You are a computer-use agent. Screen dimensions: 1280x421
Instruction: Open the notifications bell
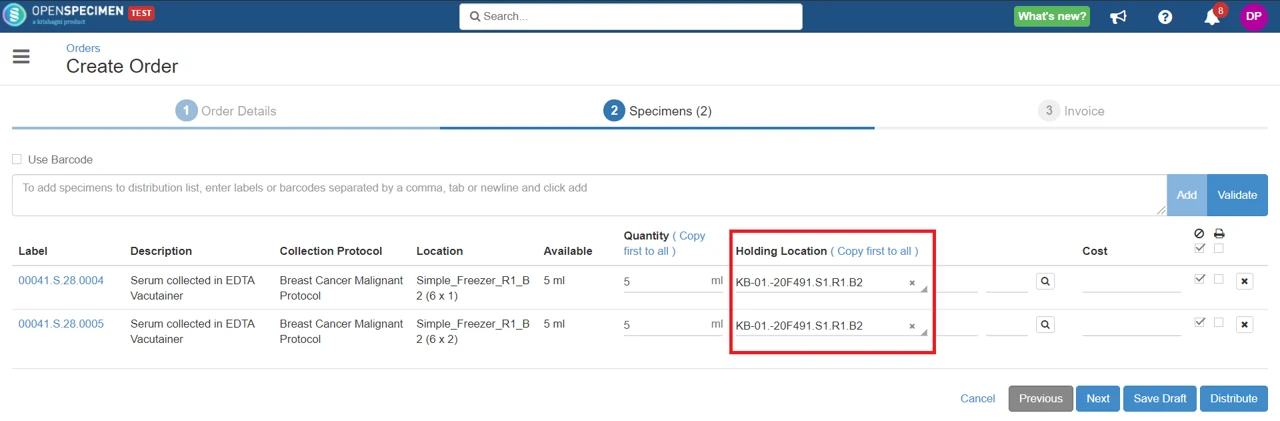click(1211, 17)
